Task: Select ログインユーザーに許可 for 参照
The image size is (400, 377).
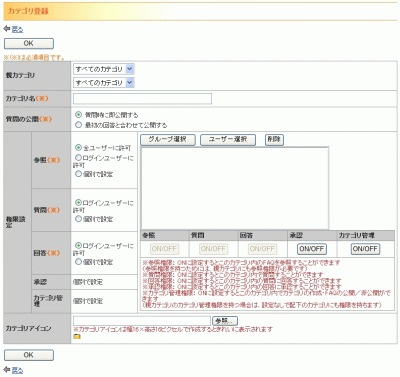Action: 78,158
